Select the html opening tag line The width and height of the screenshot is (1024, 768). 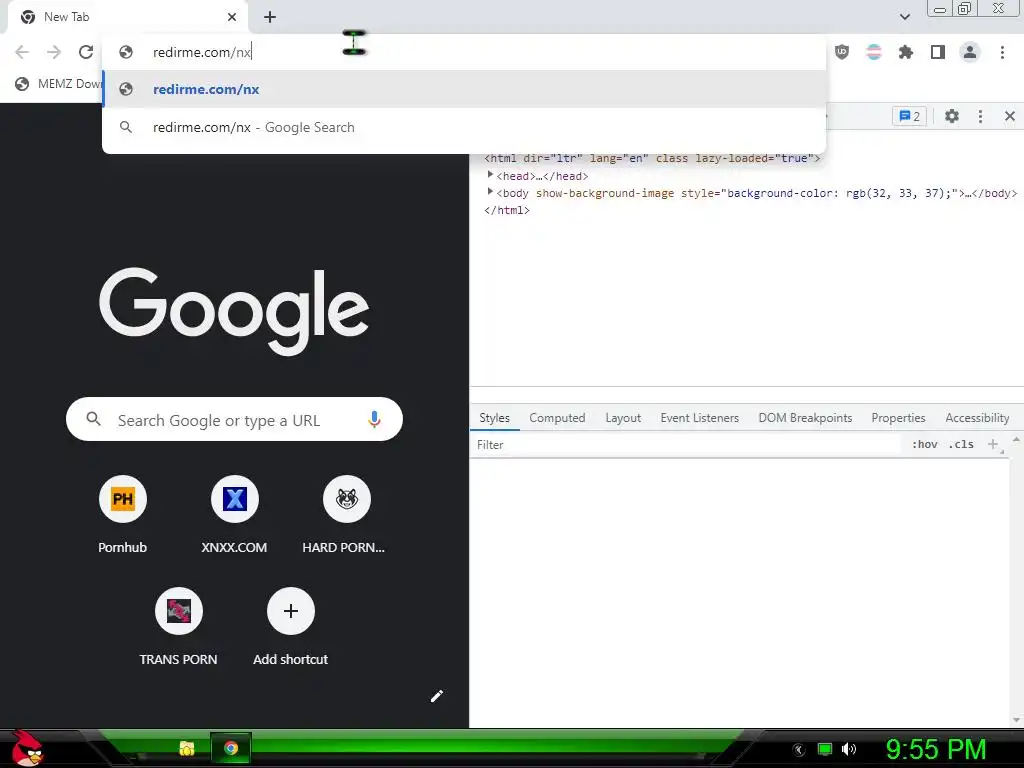point(652,158)
